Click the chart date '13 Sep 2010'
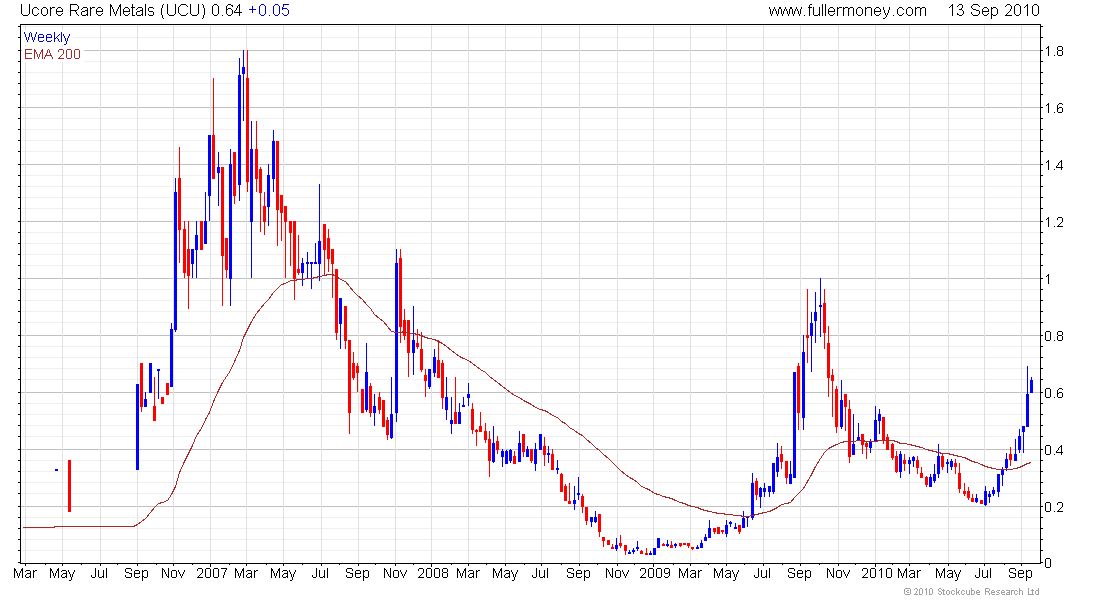 [x=993, y=11]
